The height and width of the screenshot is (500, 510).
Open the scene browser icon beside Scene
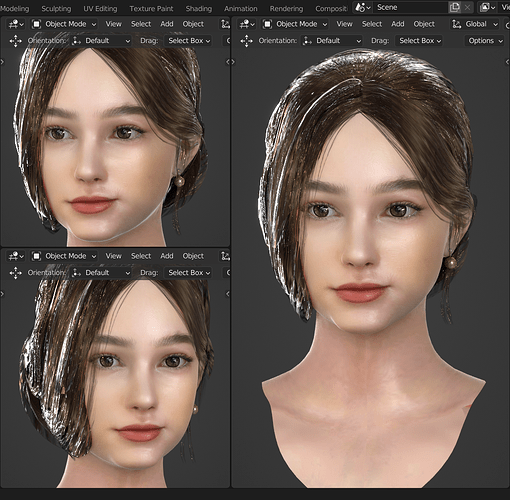tap(362, 7)
